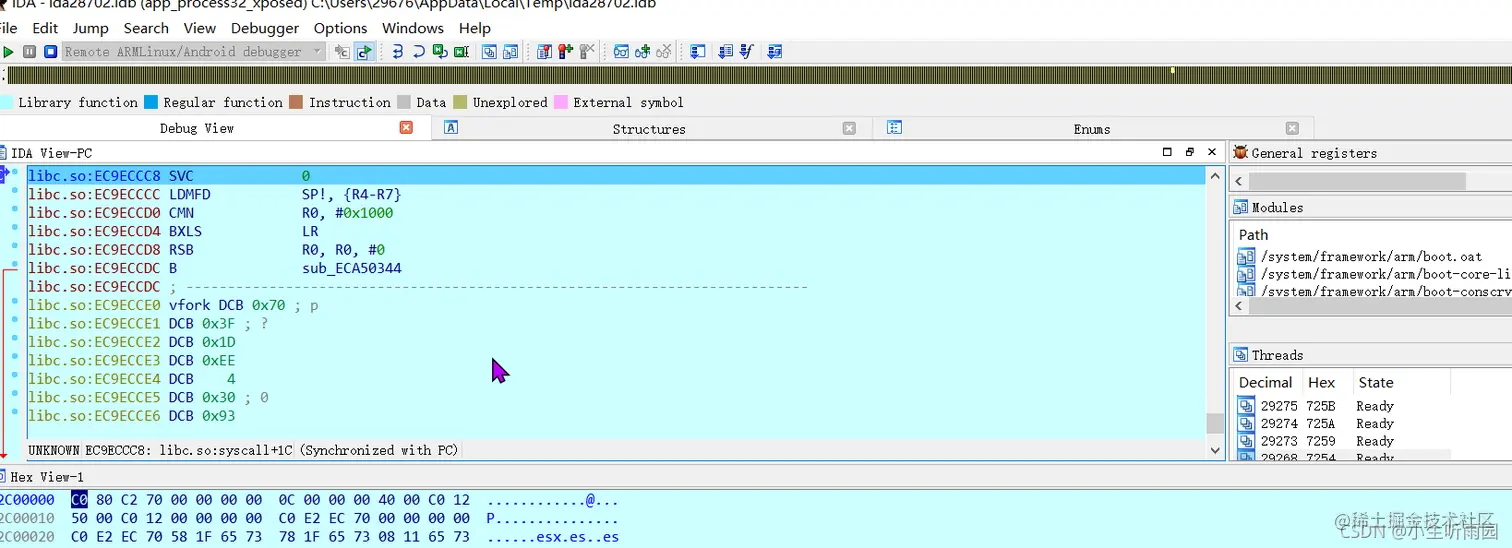This screenshot has height=548, width=1512.
Task: Click the breakpoint list toolbar icon
Action: coord(545,51)
